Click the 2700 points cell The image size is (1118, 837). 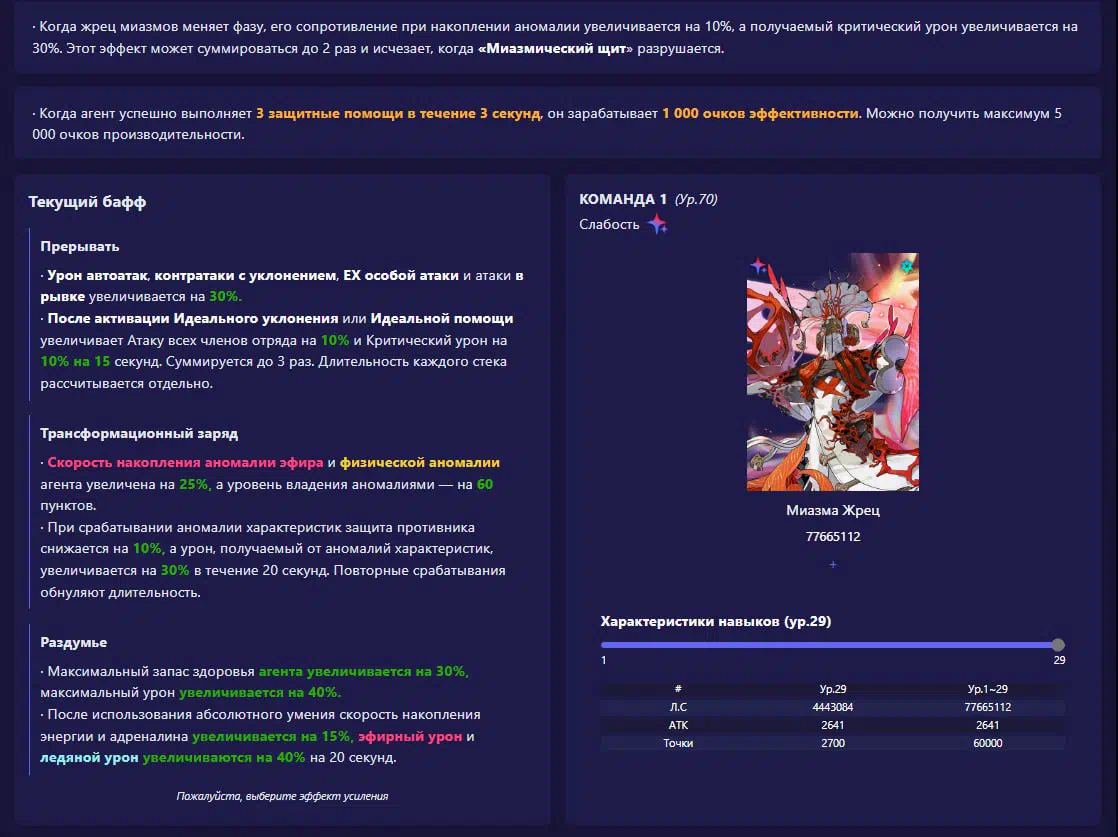pos(833,743)
